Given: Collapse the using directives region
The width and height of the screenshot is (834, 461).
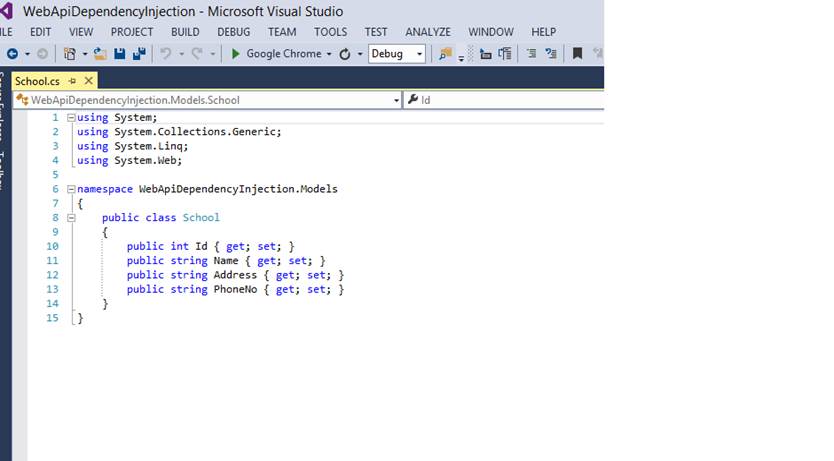Looking at the screenshot, I should point(71,118).
